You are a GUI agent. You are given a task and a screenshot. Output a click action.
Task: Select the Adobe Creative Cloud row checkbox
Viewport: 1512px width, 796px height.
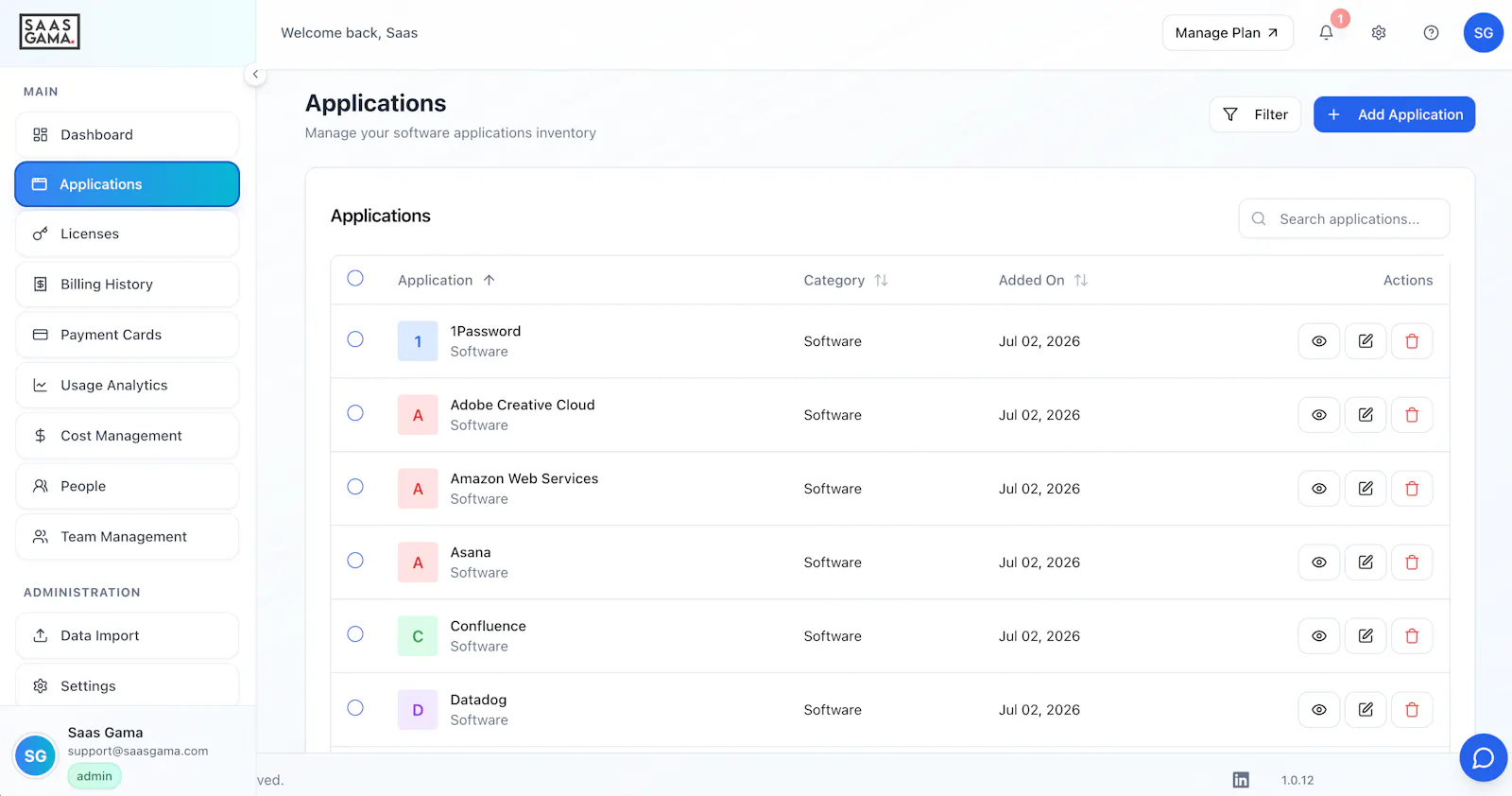coord(355,413)
